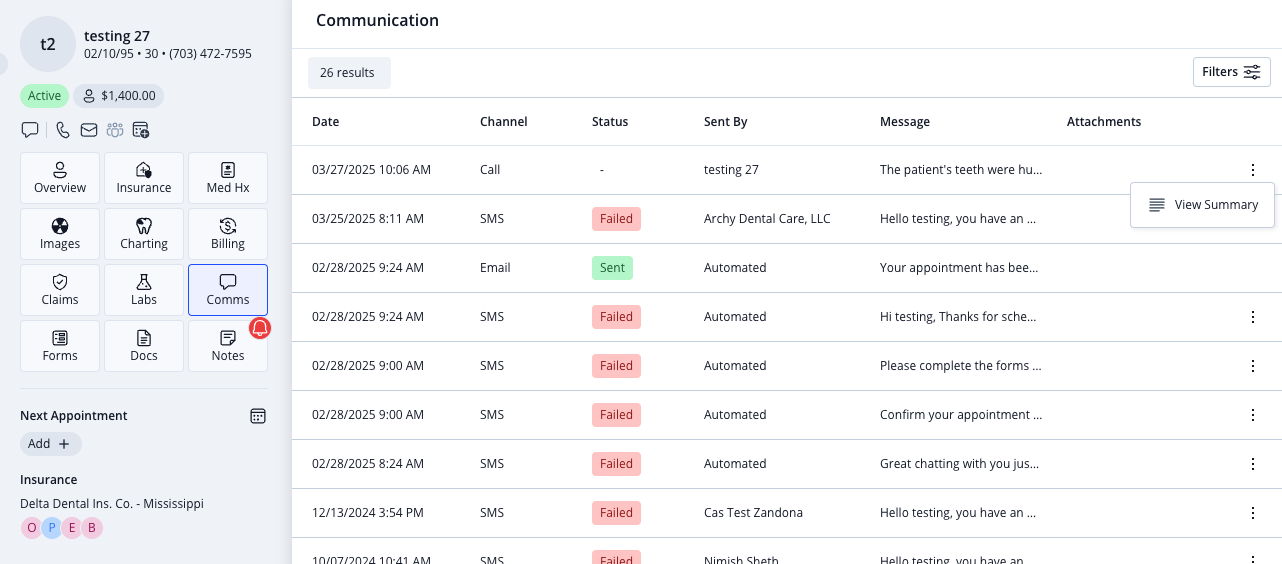Screen dimensions: 1282x564
Task: Click 'Your appointment has bee...' message
Action: 959,268
